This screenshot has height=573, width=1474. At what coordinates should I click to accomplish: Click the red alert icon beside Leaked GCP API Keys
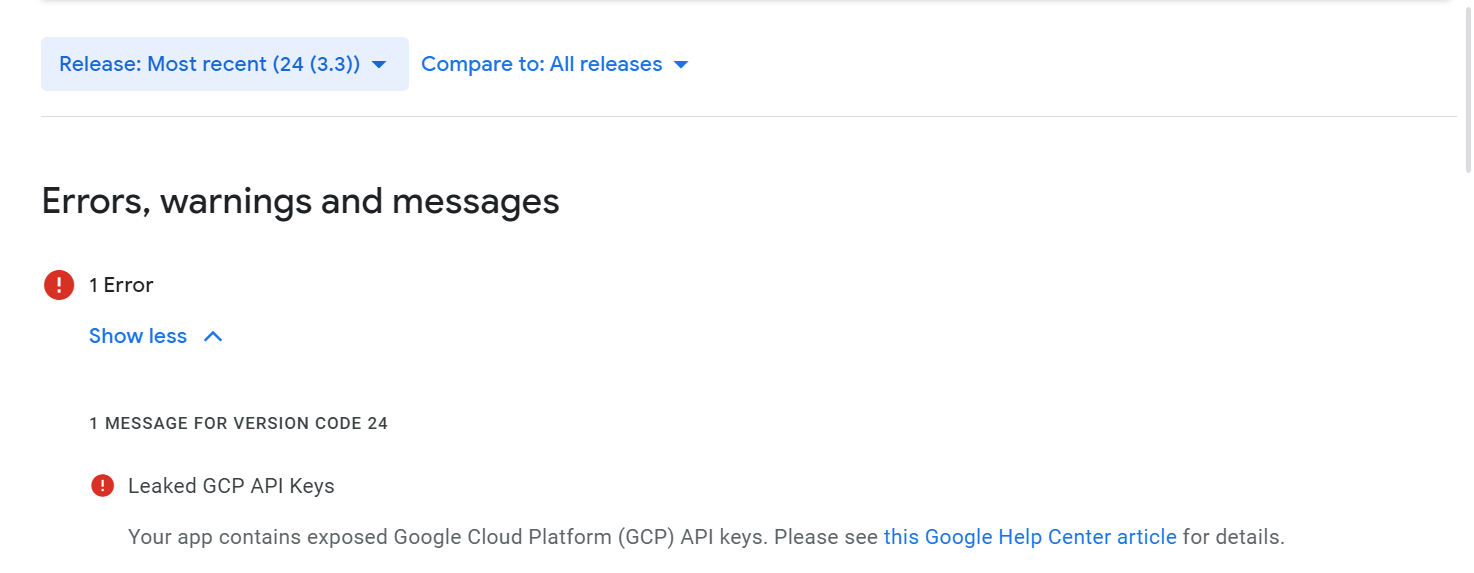coord(102,486)
